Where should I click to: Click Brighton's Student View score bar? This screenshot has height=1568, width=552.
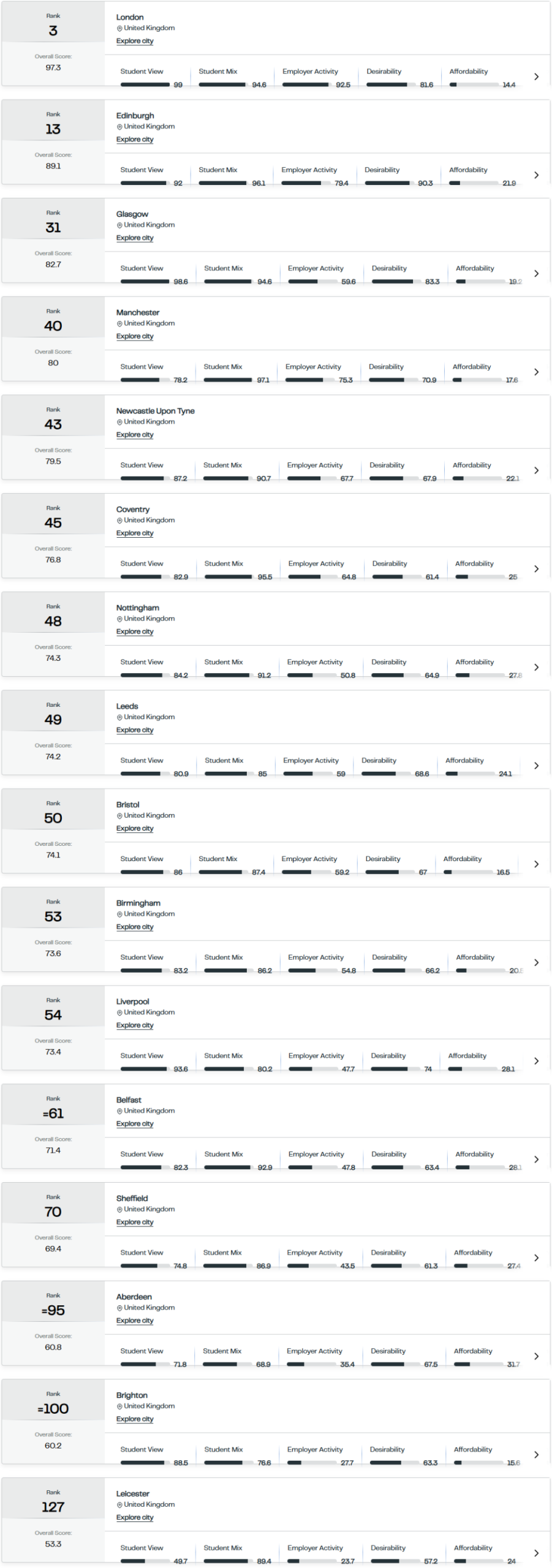coord(145,1463)
